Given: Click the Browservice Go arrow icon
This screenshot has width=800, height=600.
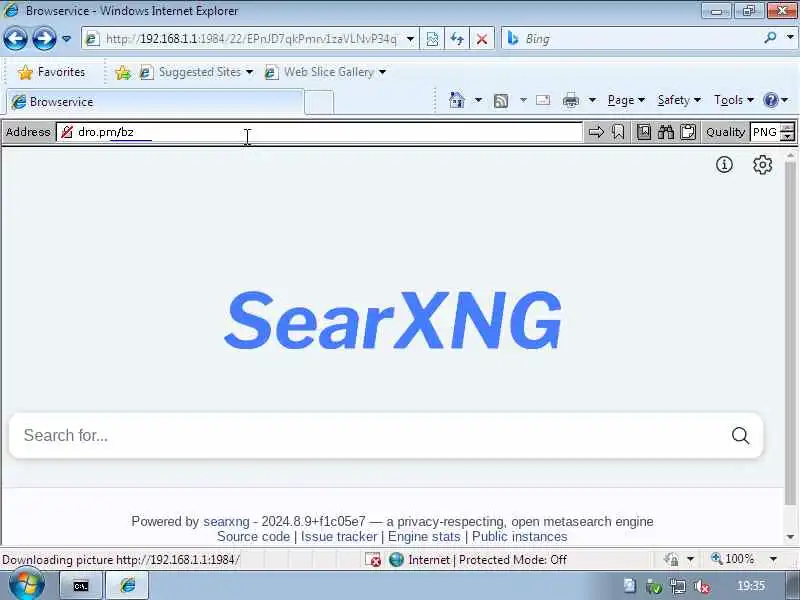Looking at the screenshot, I should (596, 132).
